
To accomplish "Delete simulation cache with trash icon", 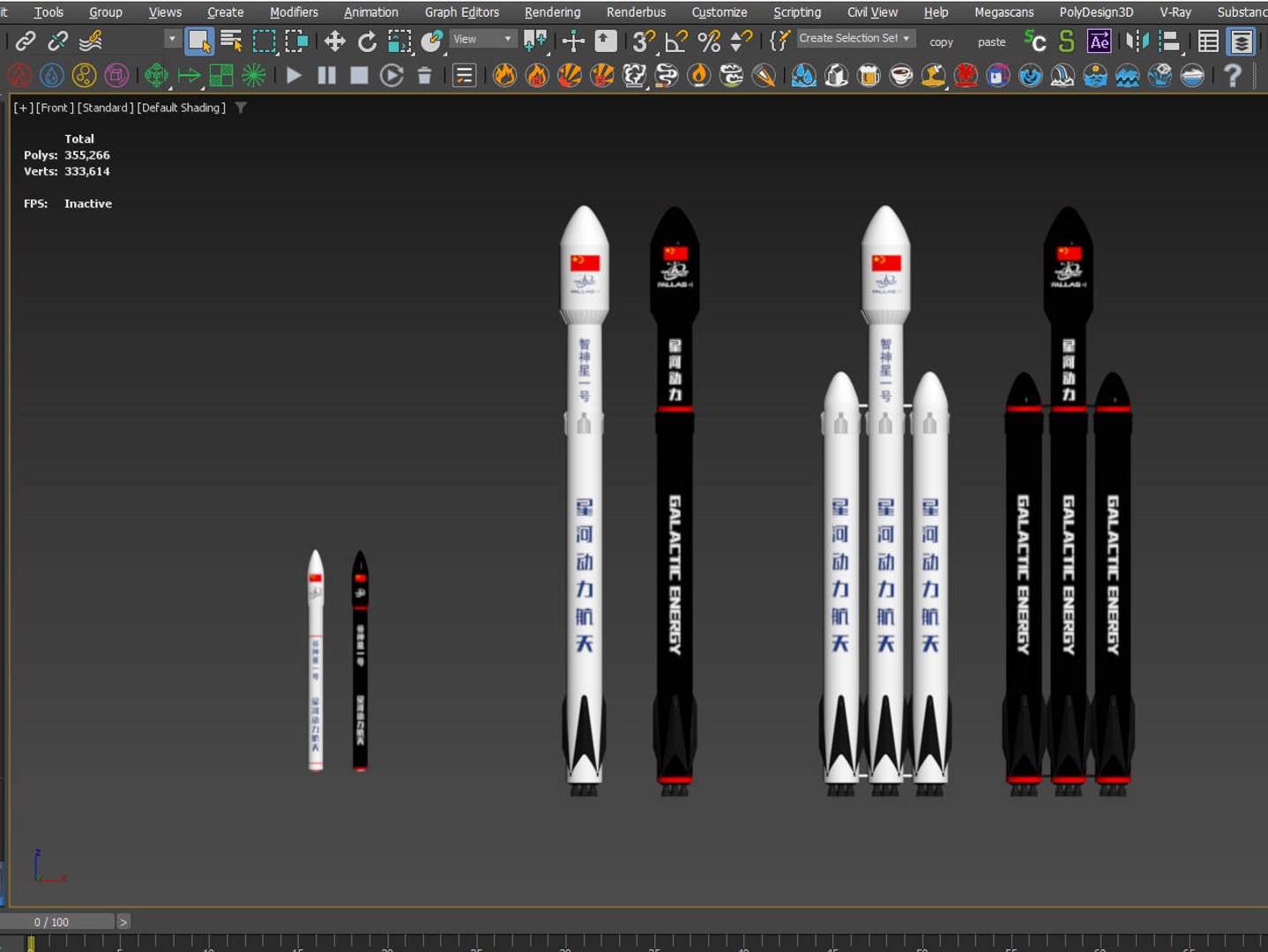I will click(424, 76).
